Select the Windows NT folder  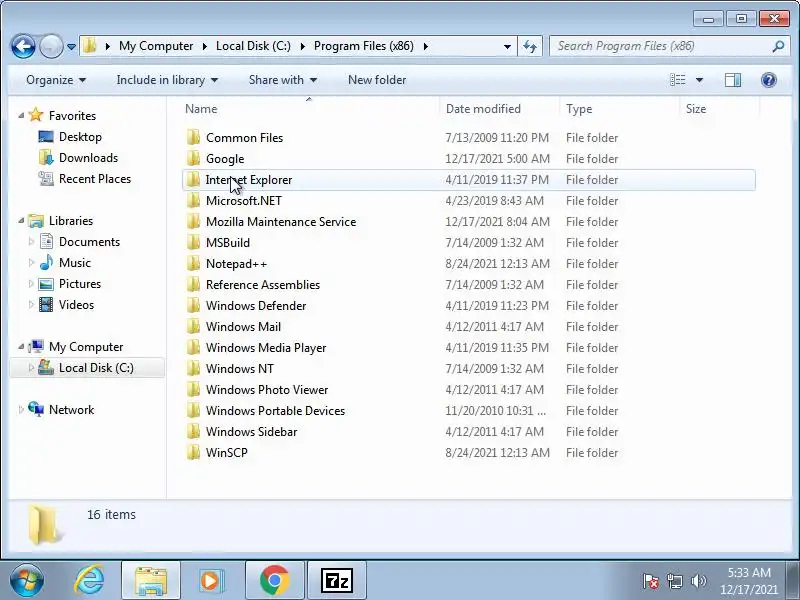click(x=468, y=368)
